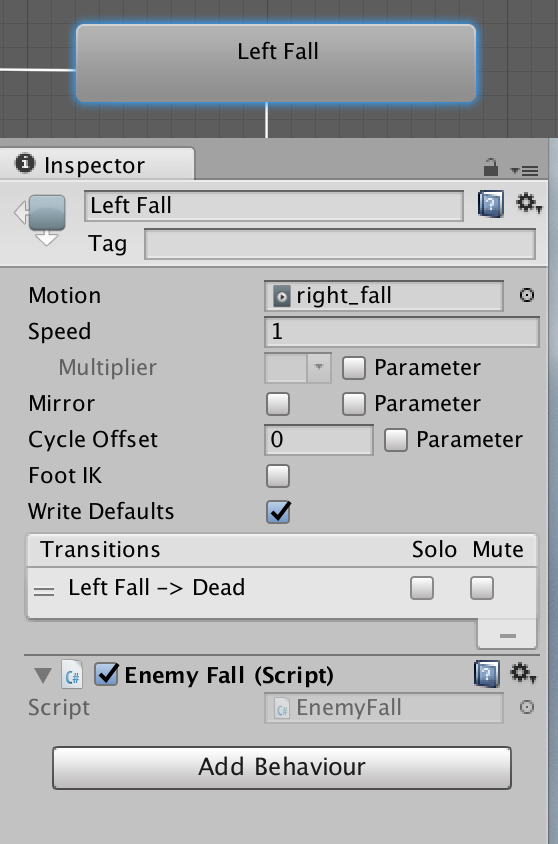Collapse the Enemy Fall script component
The image size is (558, 844).
point(43,675)
